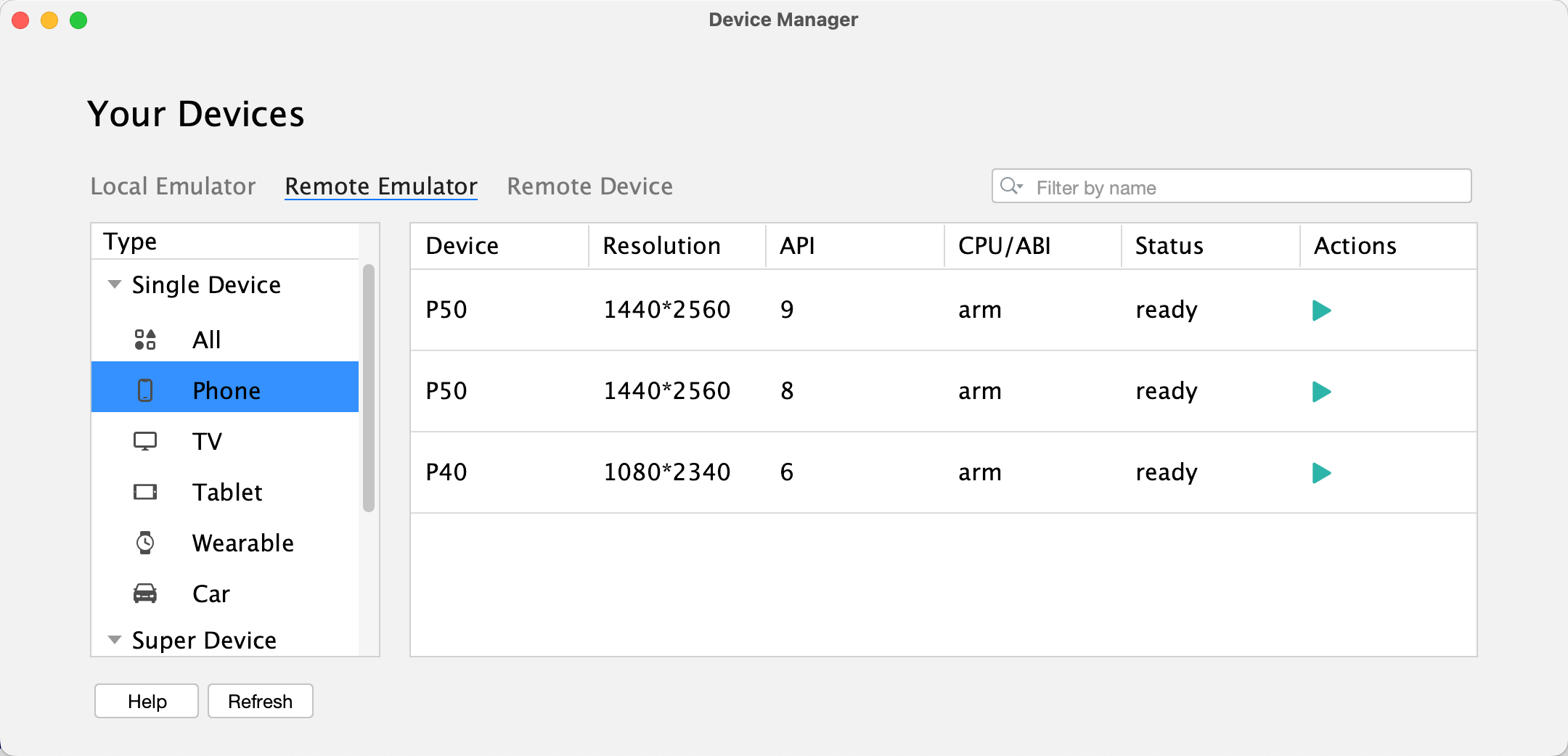The width and height of the screenshot is (1568, 756).
Task: Select the TV tree item label
Action: [207, 441]
